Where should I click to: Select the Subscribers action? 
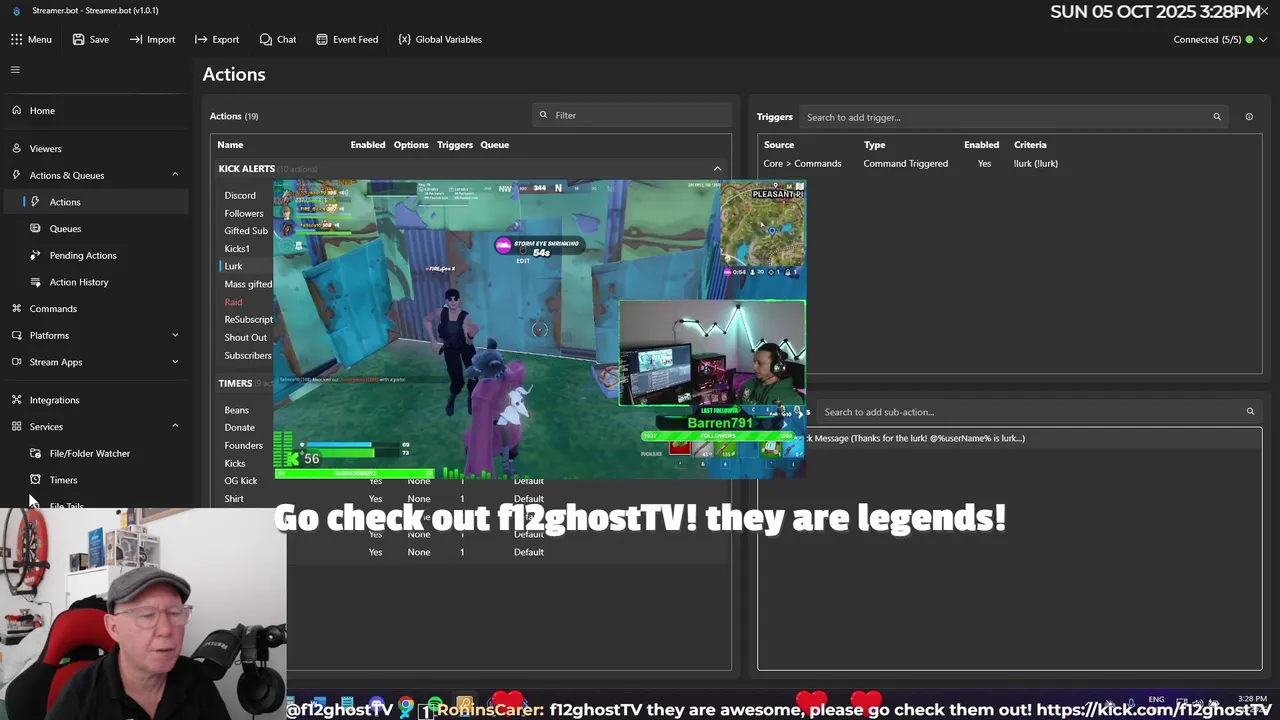pyautogui.click(x=248, y=355)
